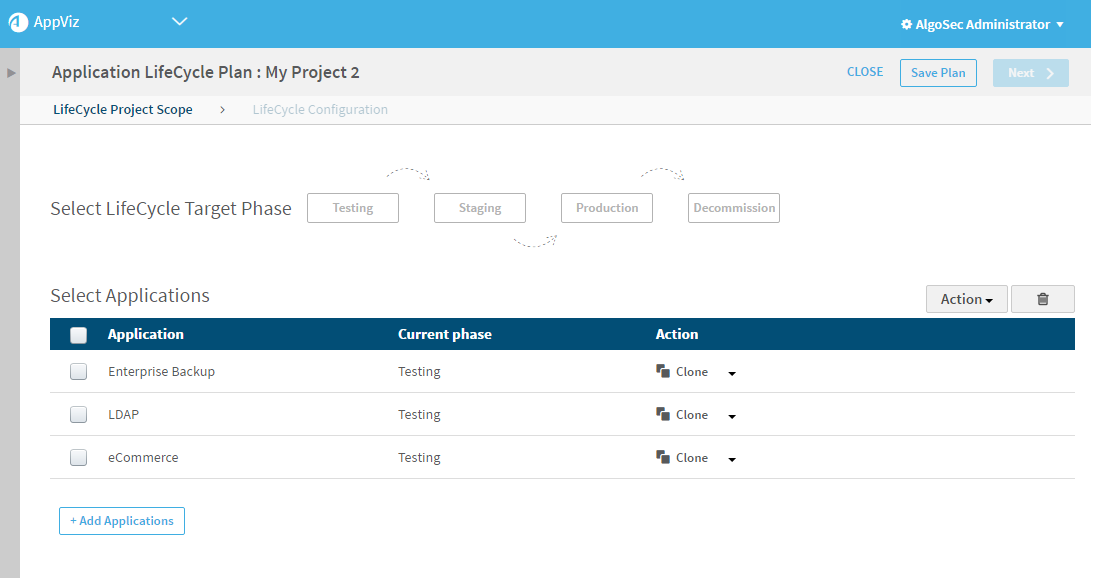The width and height of the screenshot is (1093, 578).
Task: Check the Enterprise Backup checkbox
Action: (79, 372)
